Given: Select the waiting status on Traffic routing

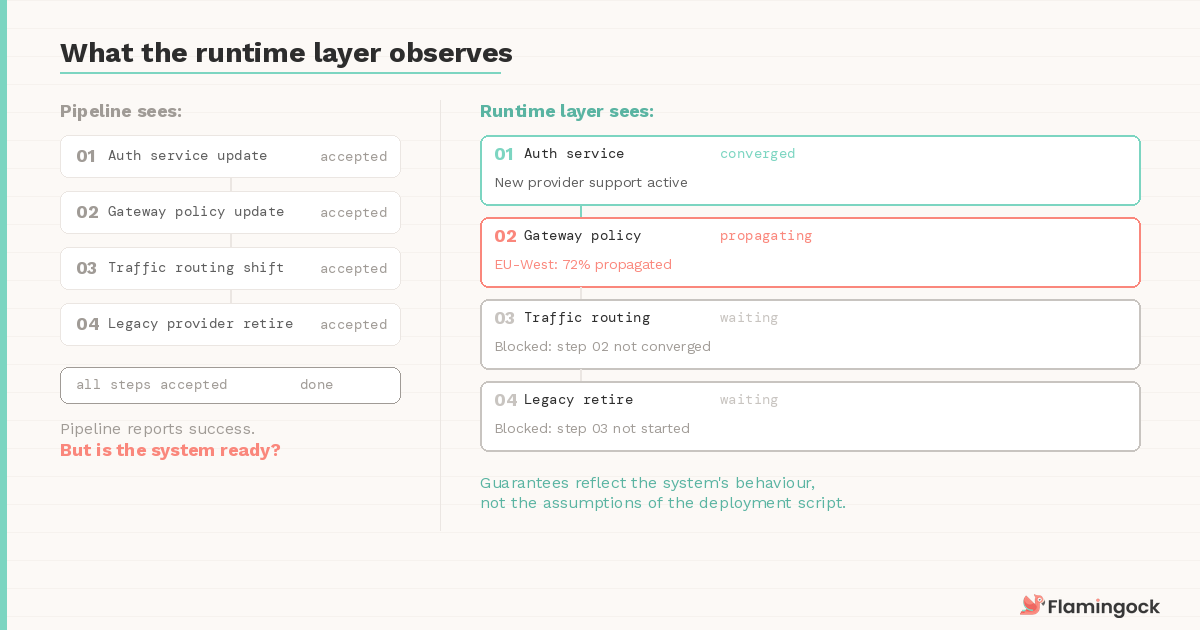Looking at the screenshot, I should tap(748, 317).
